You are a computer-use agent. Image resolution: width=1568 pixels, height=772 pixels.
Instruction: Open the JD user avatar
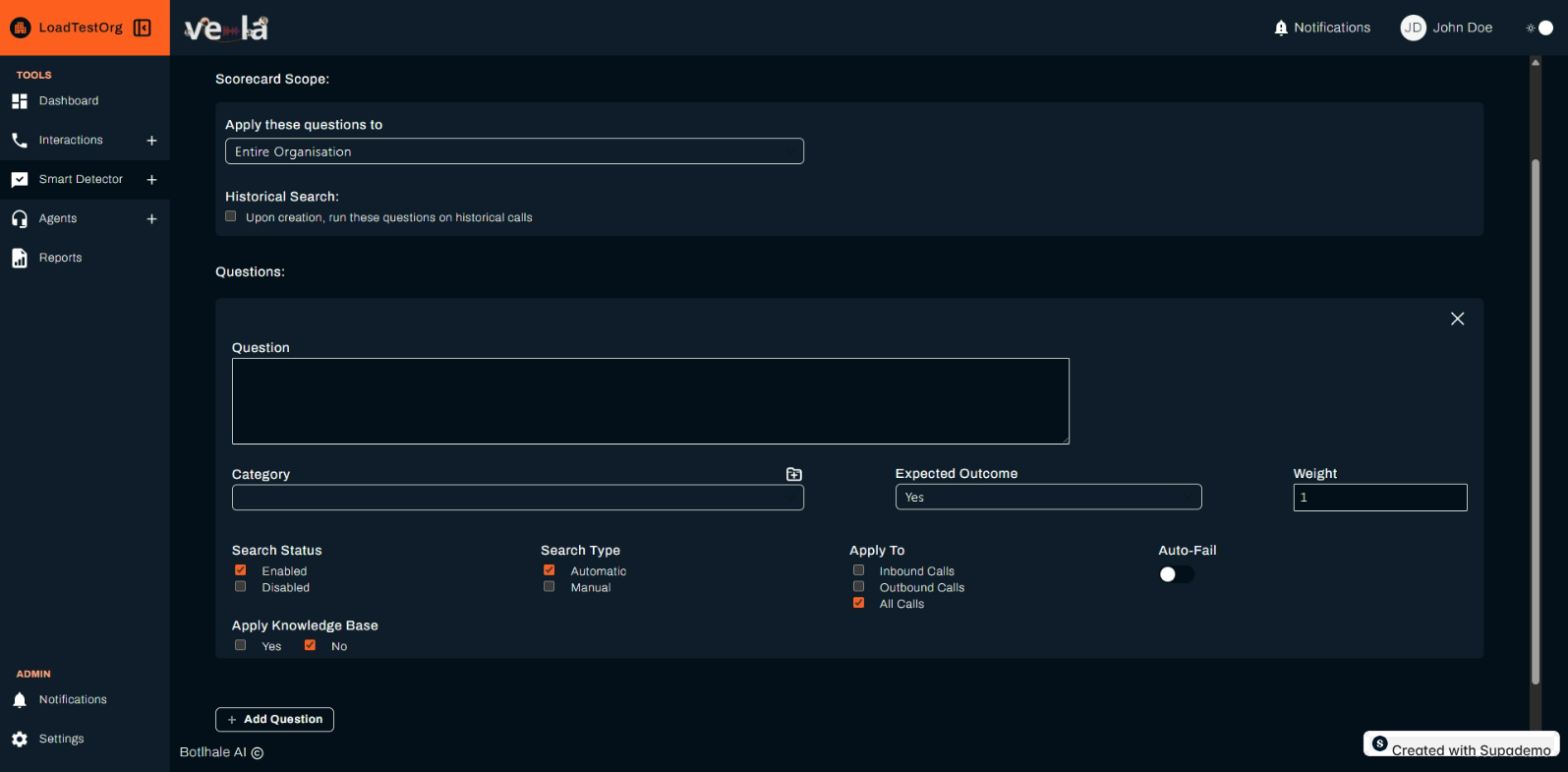[x=1413, y=28]
